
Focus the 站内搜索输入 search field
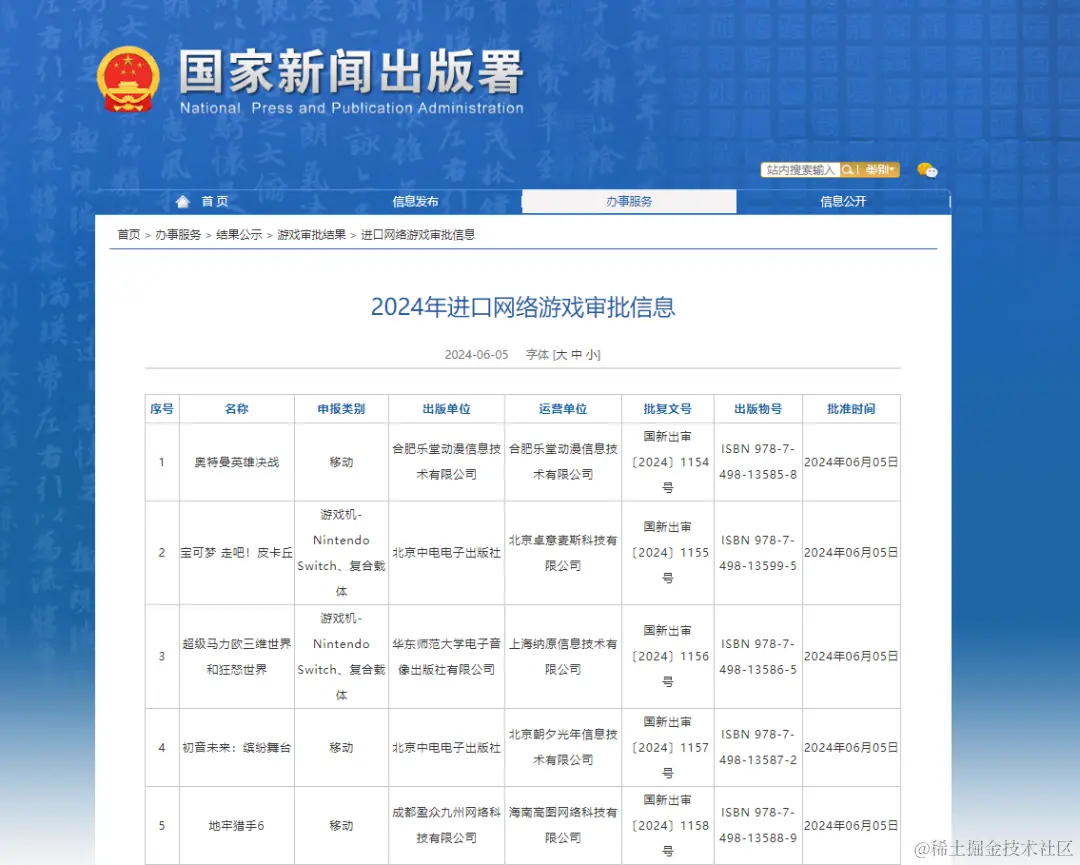(800, 169)
